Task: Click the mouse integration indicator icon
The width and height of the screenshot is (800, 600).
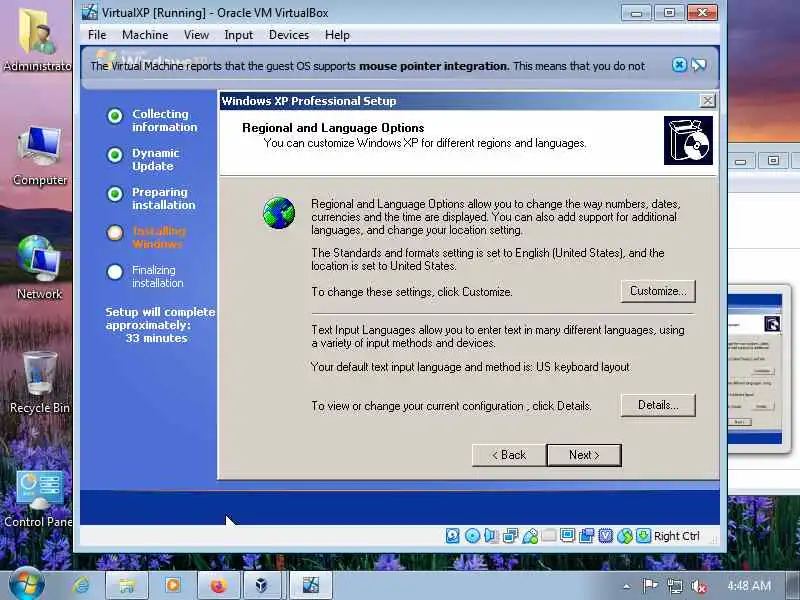Action: tap(624, 535)
